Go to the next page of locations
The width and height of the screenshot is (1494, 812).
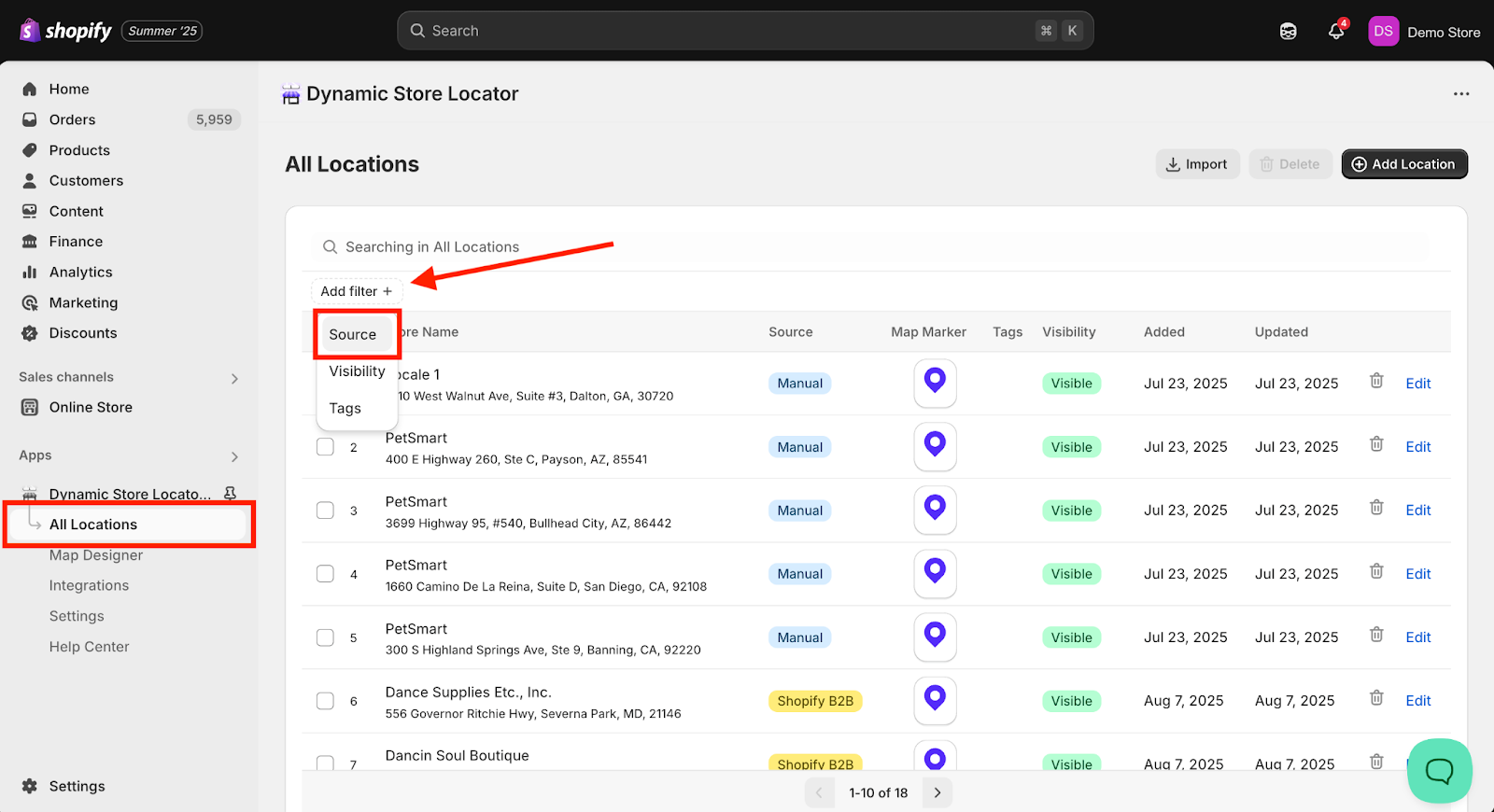[x=937, y=792]
